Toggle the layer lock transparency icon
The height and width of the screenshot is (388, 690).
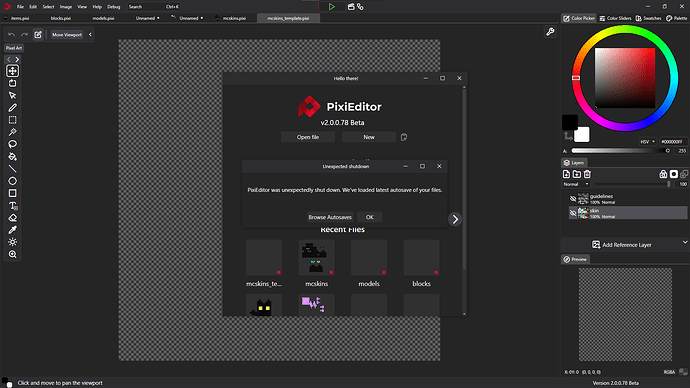[663, 174]
